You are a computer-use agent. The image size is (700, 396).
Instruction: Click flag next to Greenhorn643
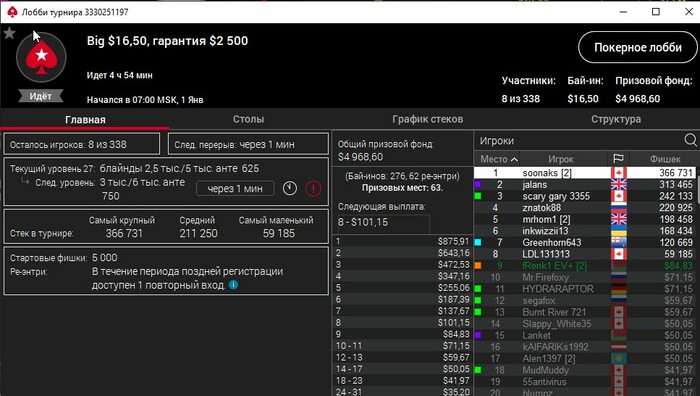(619, 242)
